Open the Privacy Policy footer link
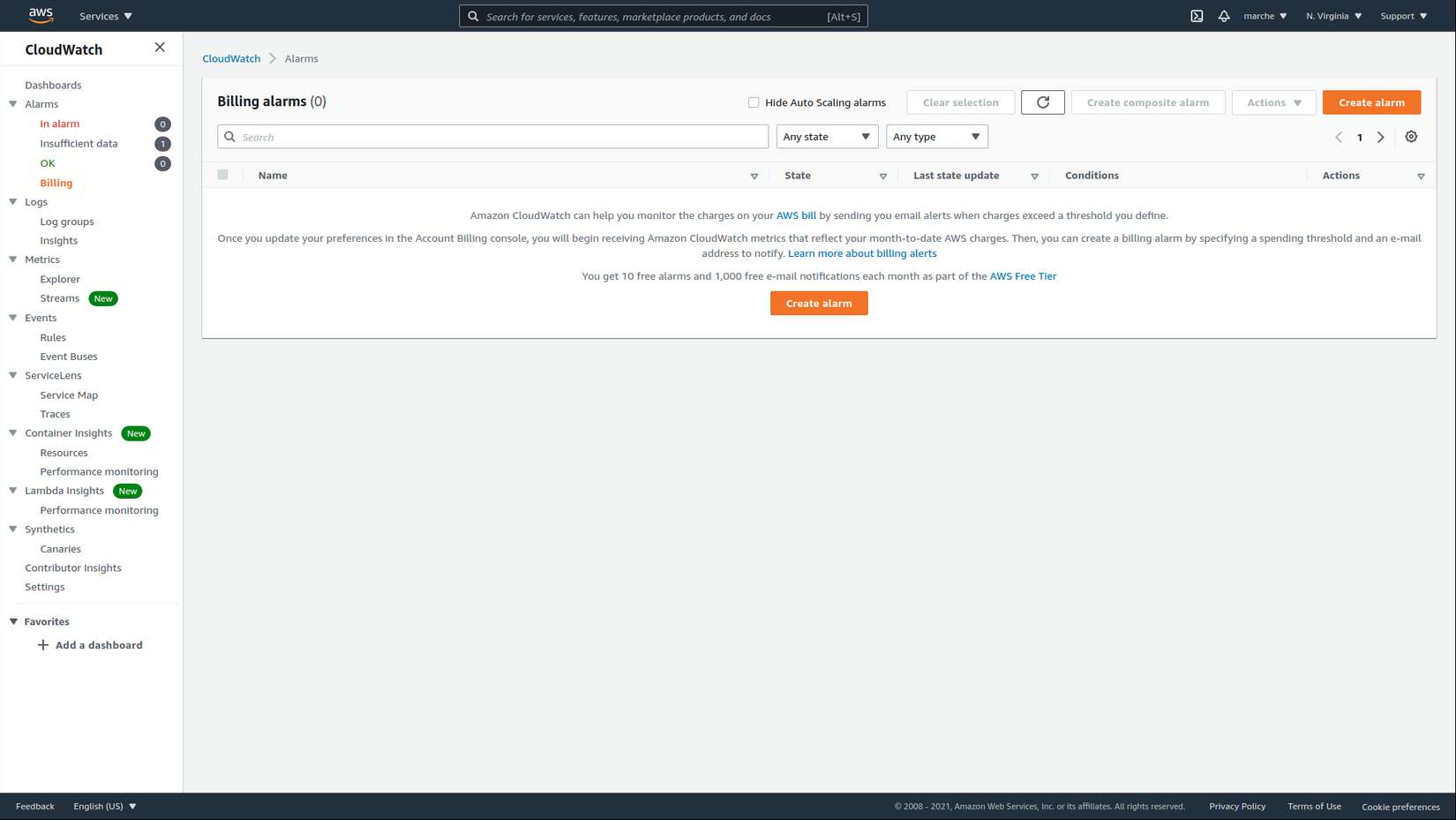Screen dimensions: 1456x820 (1237, 806)
